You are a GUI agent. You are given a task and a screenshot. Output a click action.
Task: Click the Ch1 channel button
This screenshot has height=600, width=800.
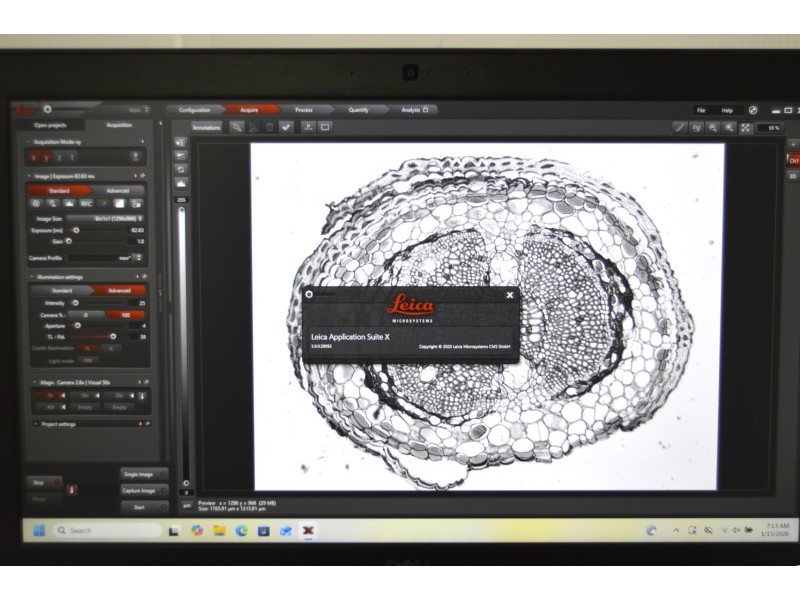point(793,160)
